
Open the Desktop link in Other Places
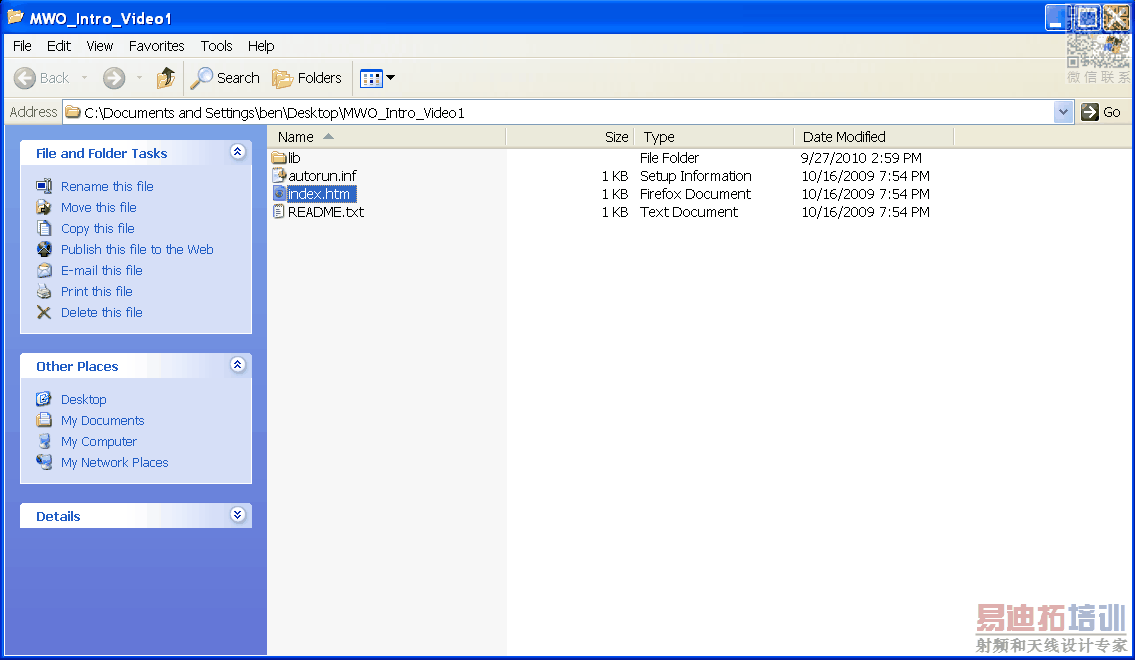coord(83,399)
